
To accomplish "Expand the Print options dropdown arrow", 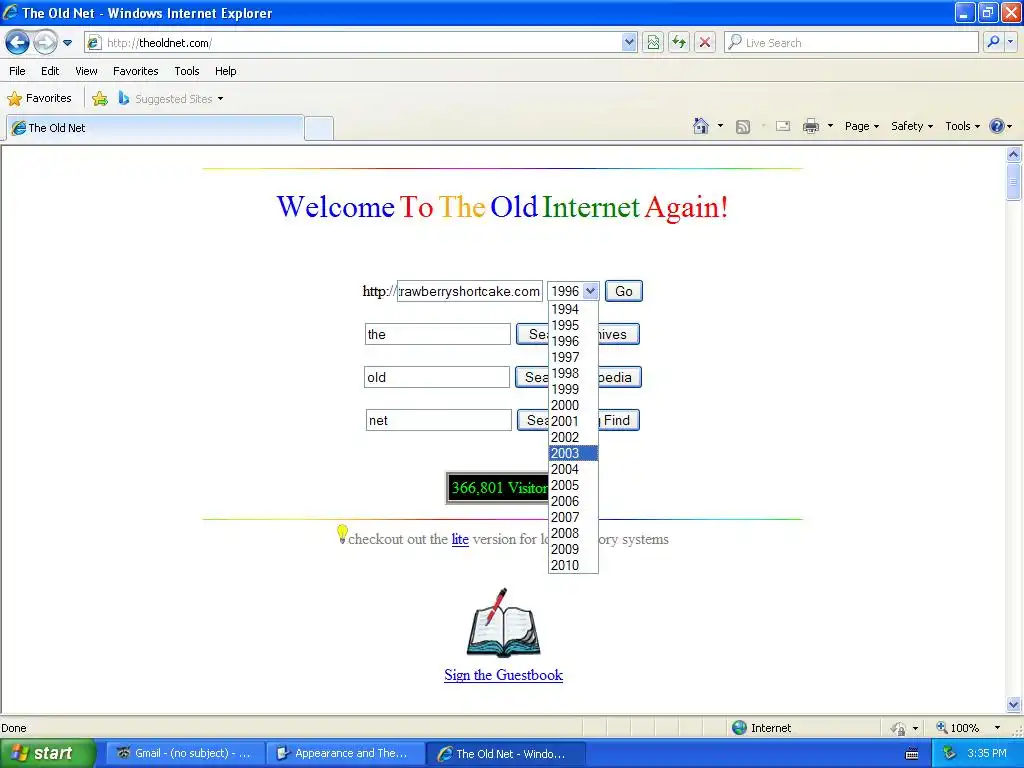I will pos(830,126).
